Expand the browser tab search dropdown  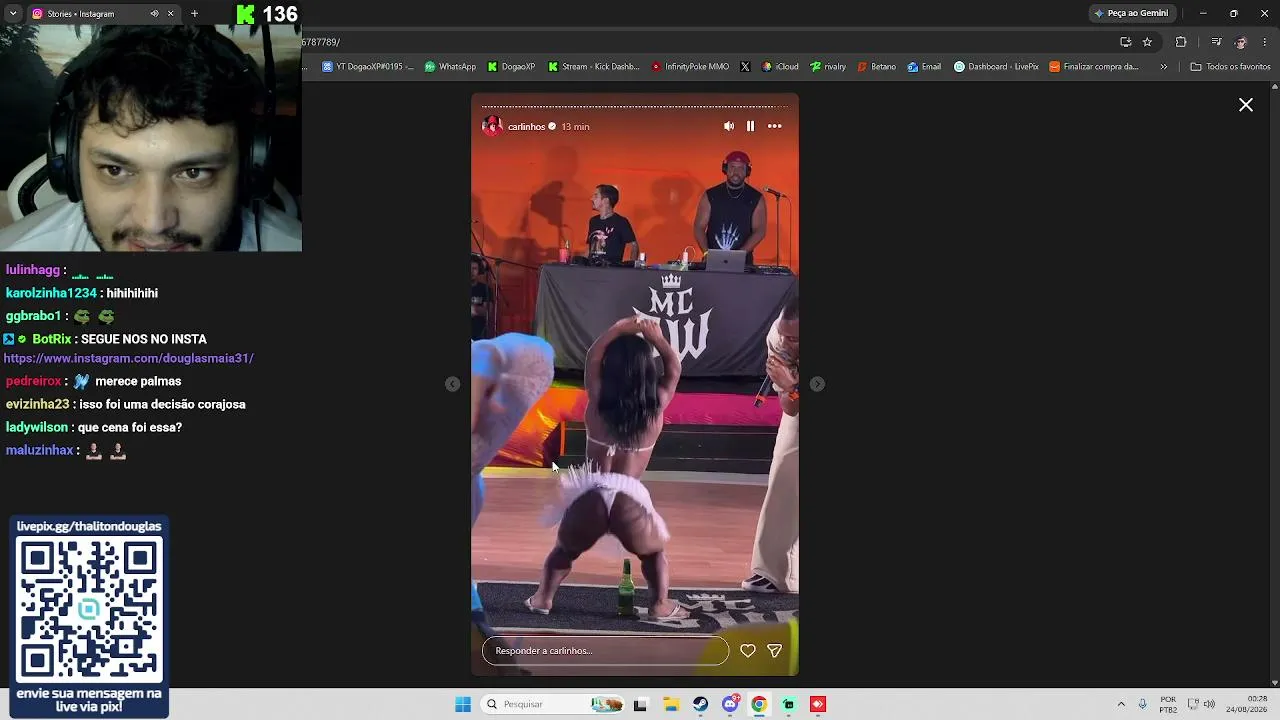(13, 13)
